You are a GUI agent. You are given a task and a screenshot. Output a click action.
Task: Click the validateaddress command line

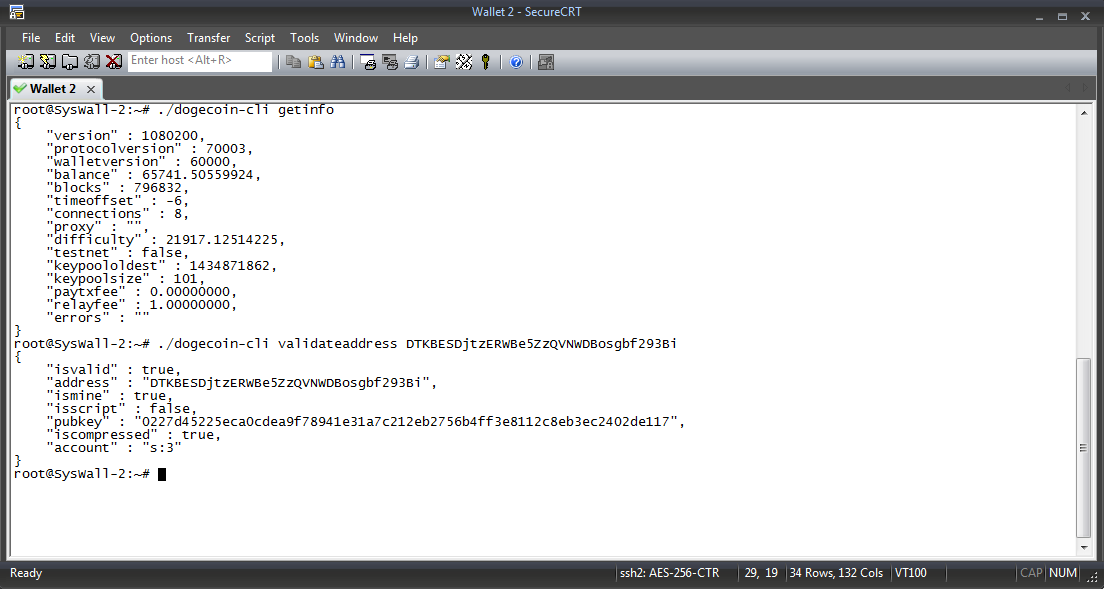tap(345, 344)
